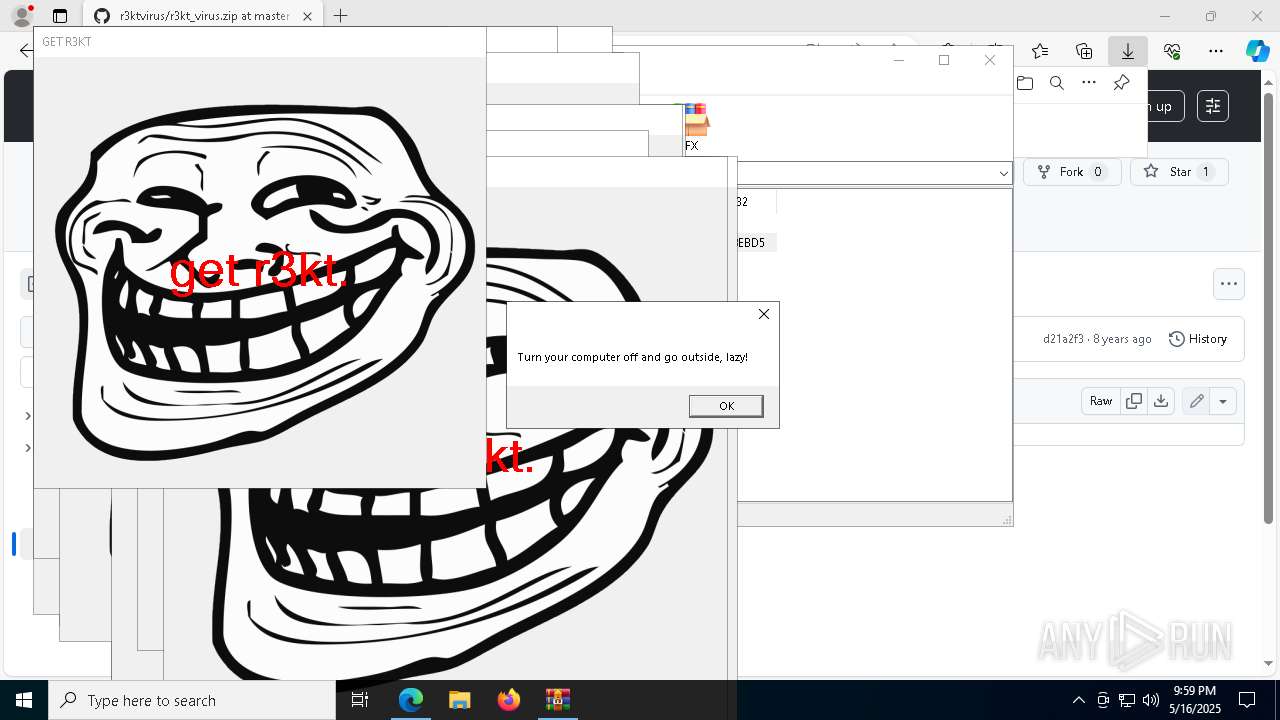The width and height of the screenshot is (1280, 720).
Task: Open the Windows Start menu
Action: pos(24,700)
